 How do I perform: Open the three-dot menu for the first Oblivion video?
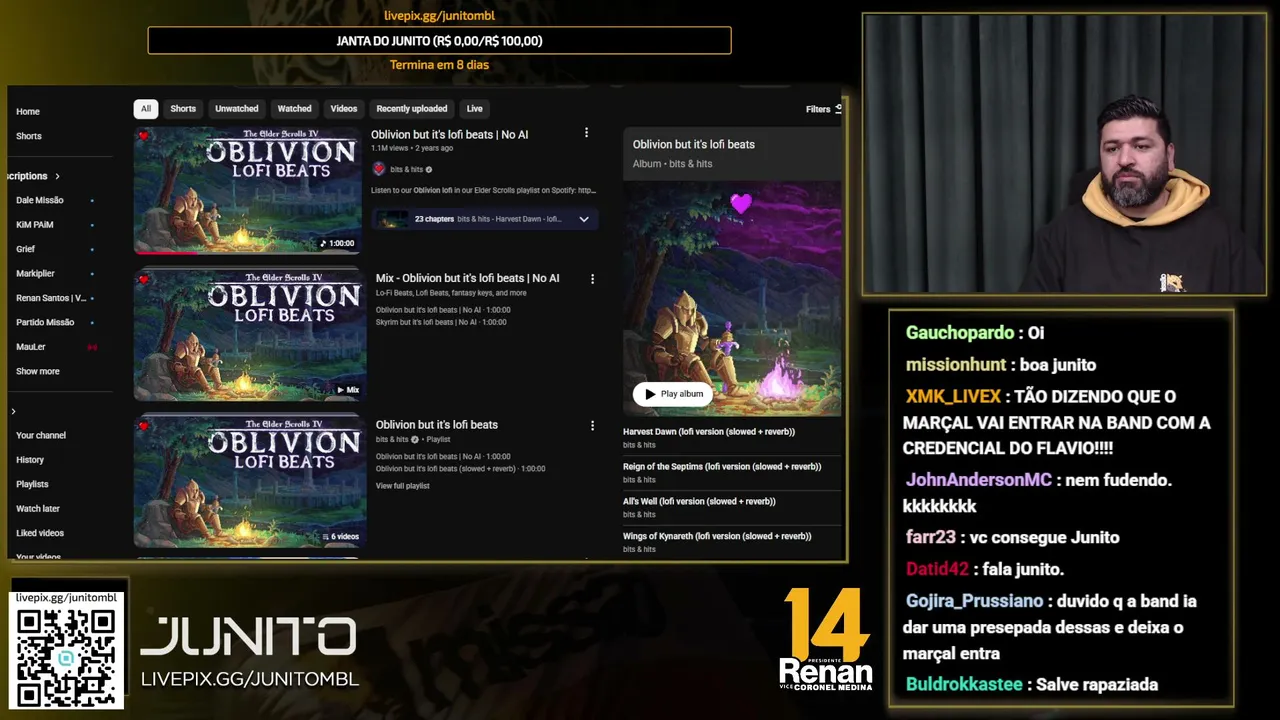pyautogui.click(x=586, y=133)
